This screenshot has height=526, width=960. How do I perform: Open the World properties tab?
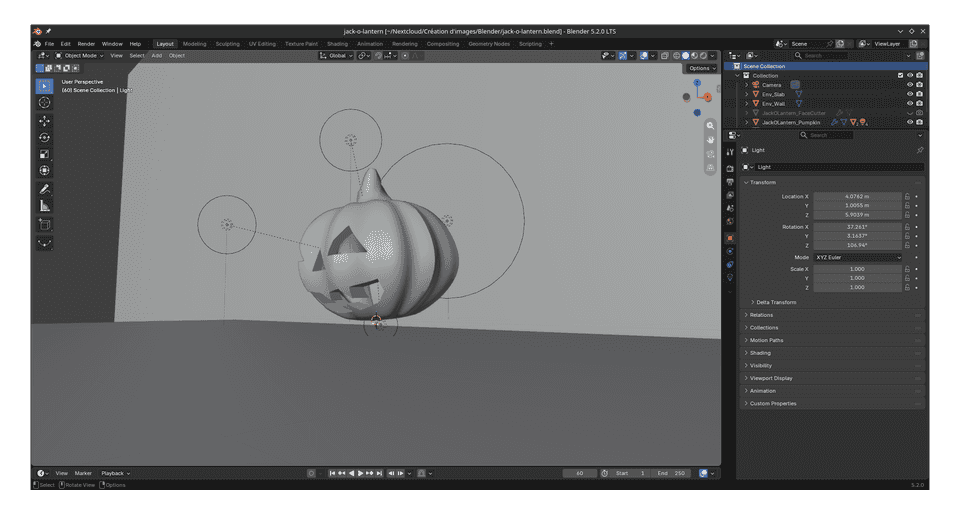pos(730,222)
